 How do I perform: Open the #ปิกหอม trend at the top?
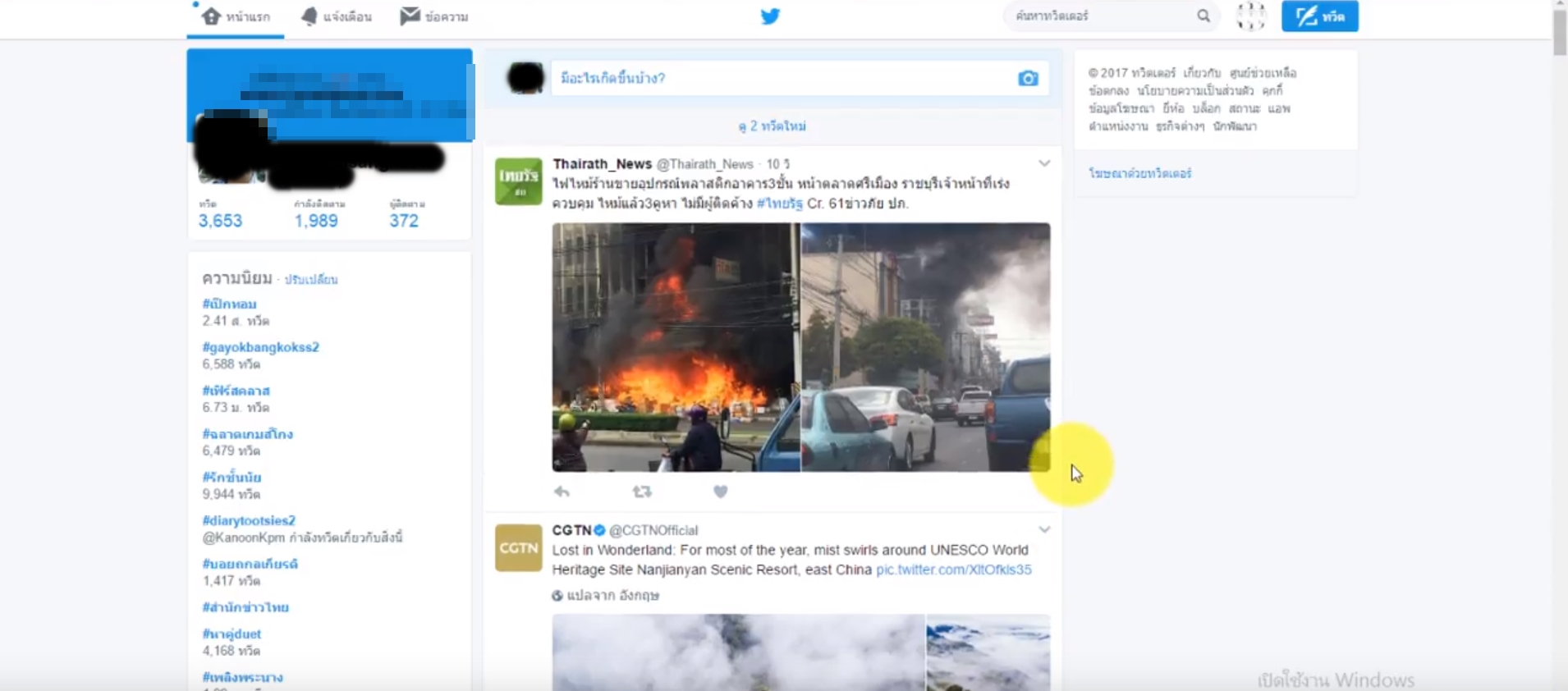click(229, 304)
